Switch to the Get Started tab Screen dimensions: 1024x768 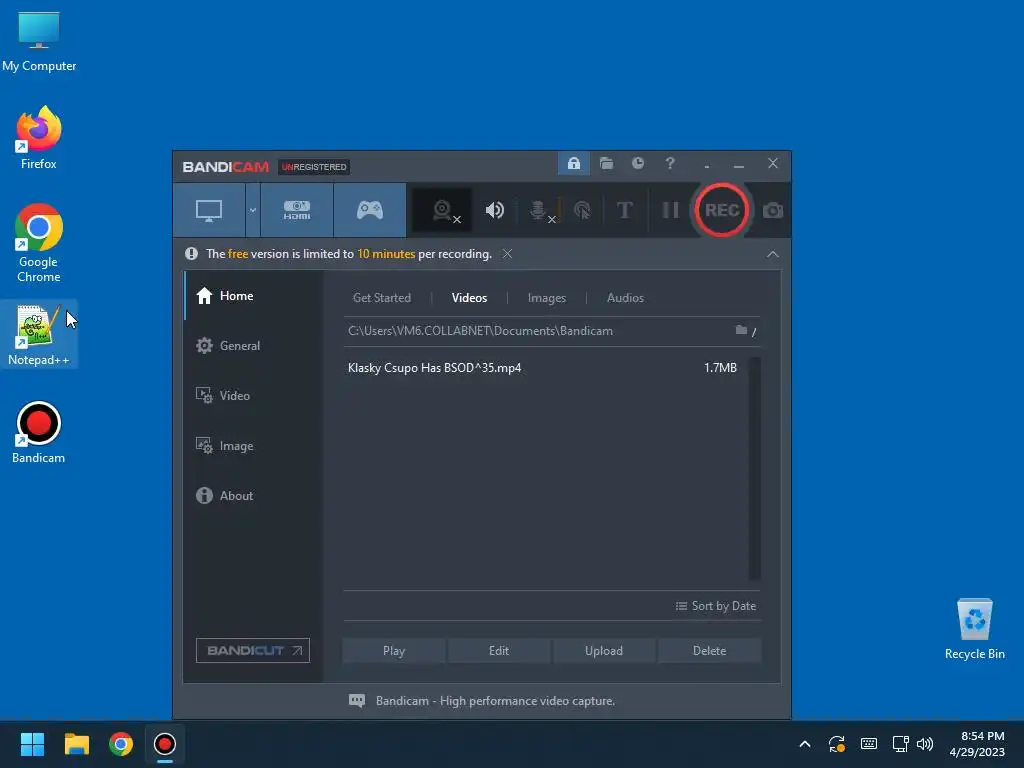[x=382, y=298]
